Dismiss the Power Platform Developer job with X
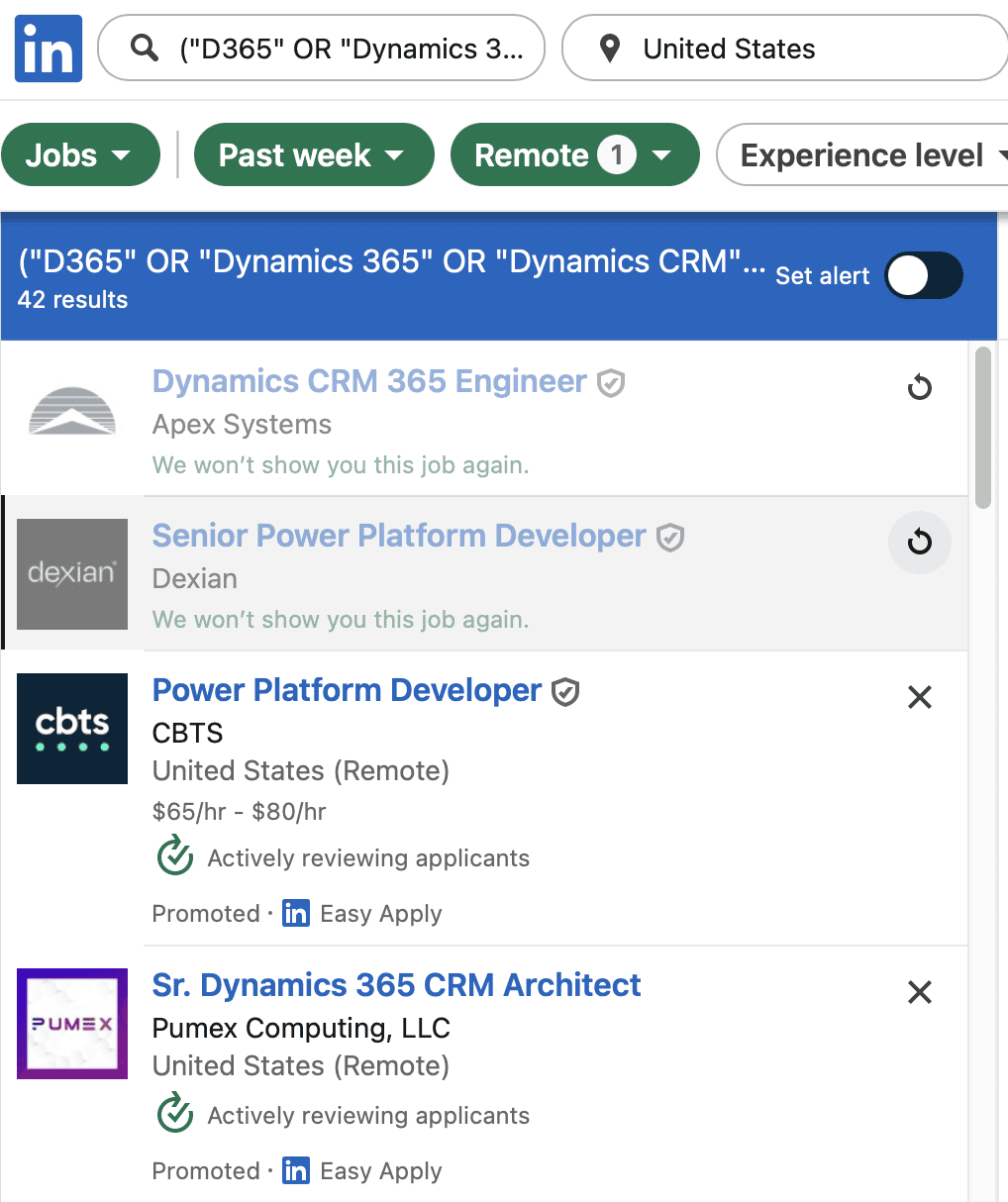This screenshot has height=1202, width=1008. (919, 697)
